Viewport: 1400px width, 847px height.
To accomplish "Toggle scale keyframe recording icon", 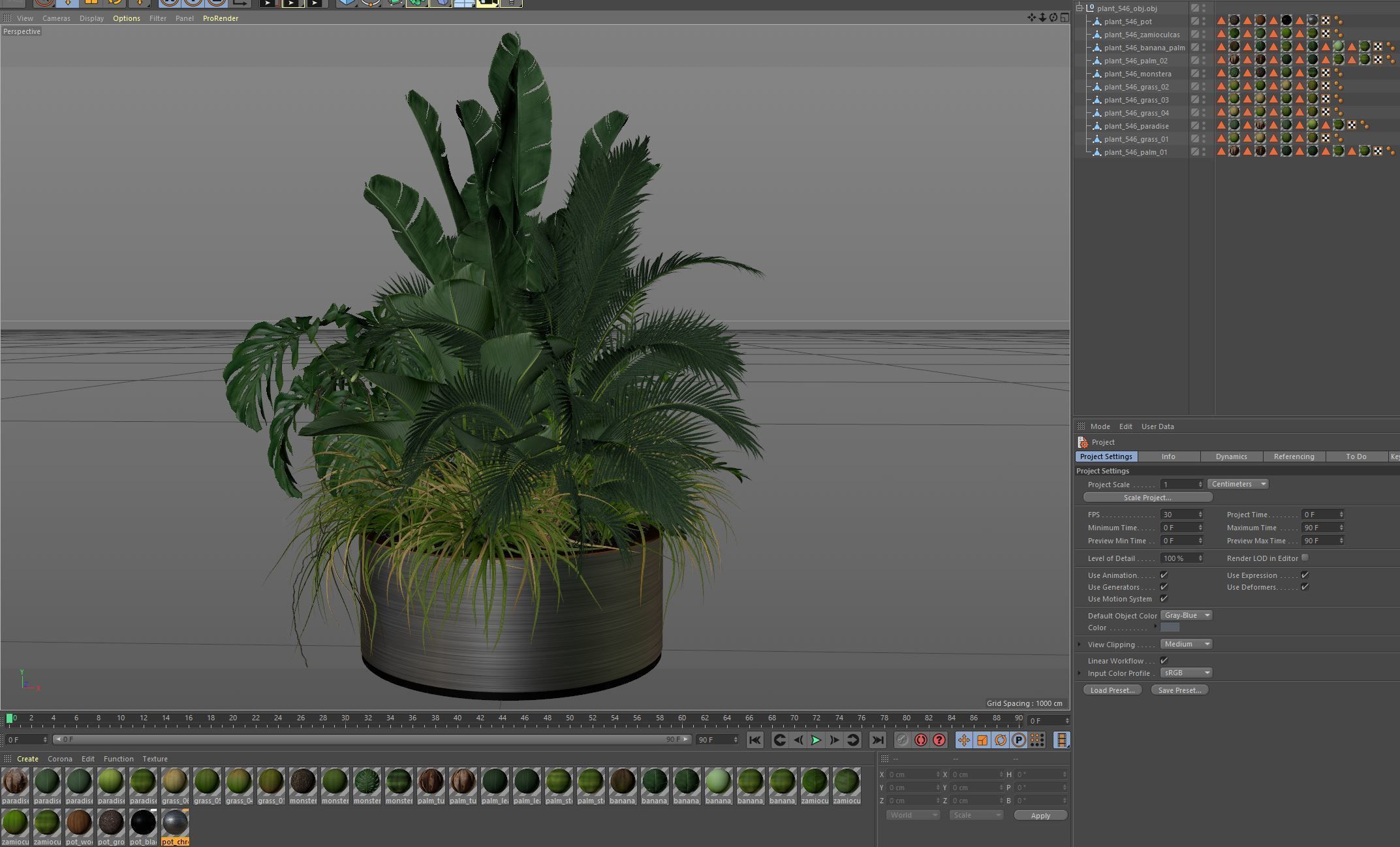I will pyautogui.click(x=982, y=740).
